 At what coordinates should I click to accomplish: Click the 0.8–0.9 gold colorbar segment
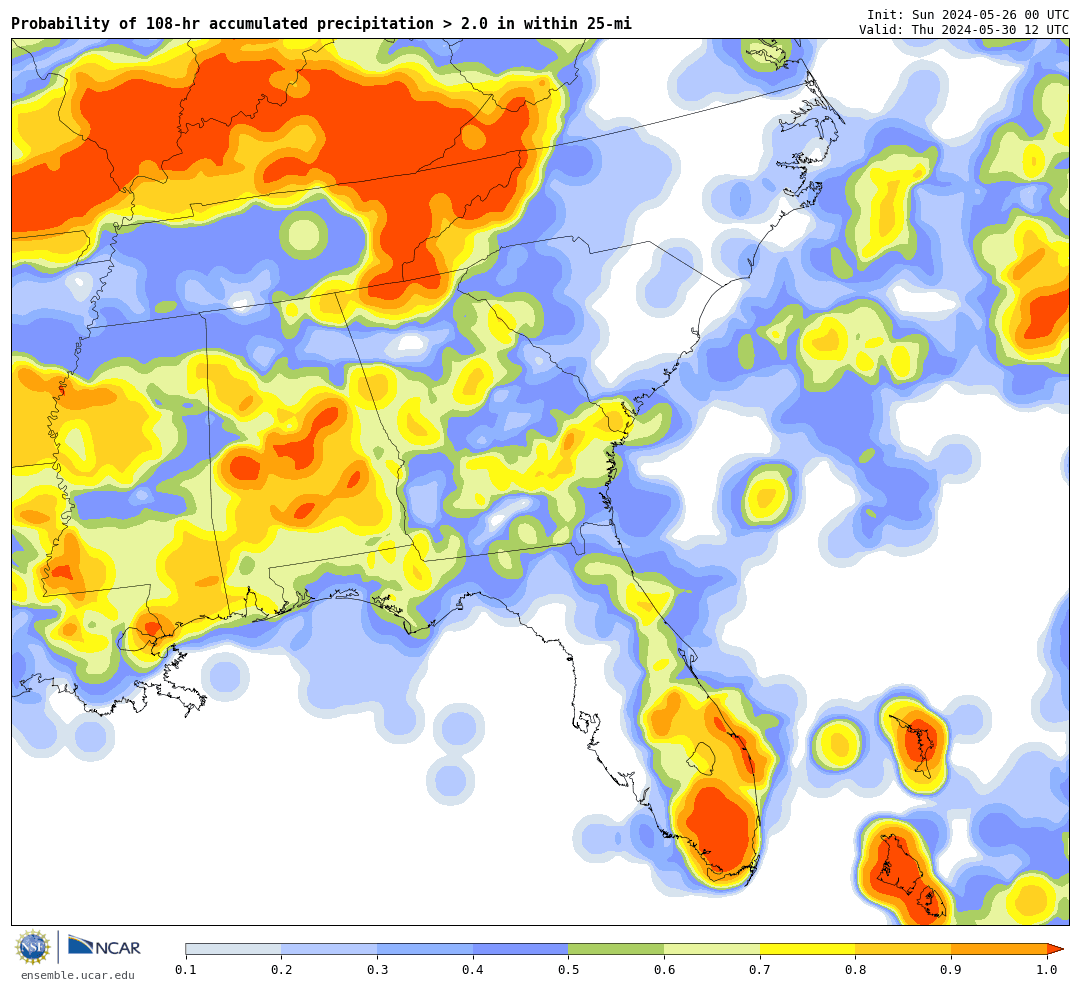pos(904,949)
